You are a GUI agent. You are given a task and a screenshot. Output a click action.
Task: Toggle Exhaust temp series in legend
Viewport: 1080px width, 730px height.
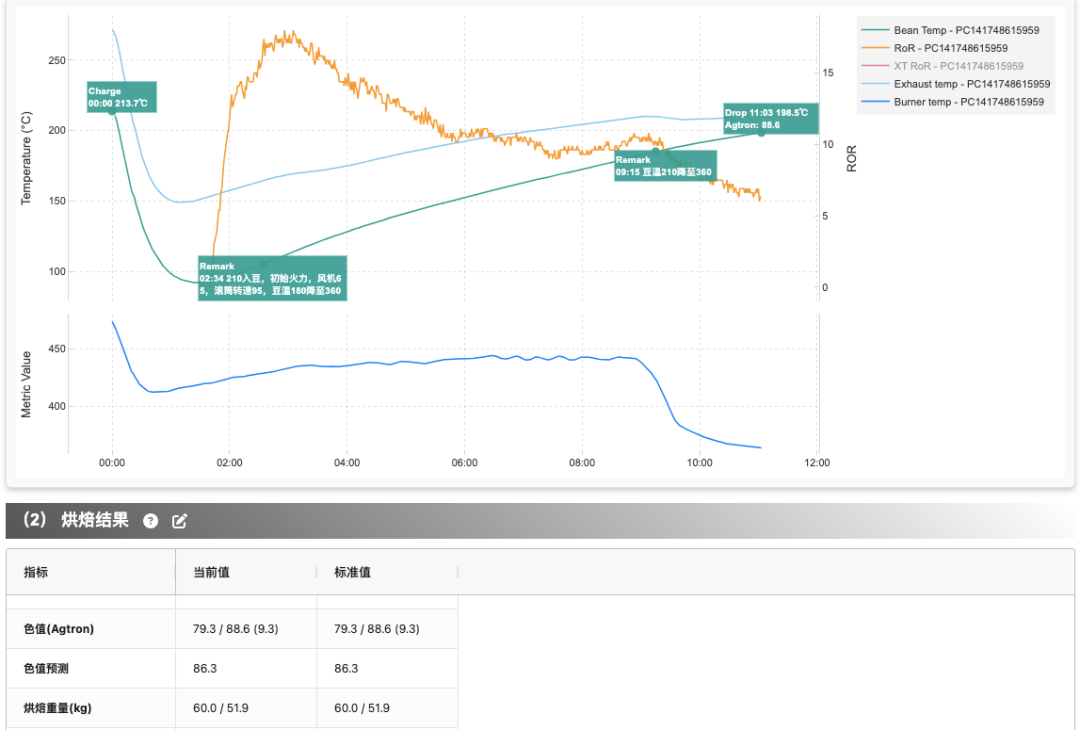pos(956,84)
